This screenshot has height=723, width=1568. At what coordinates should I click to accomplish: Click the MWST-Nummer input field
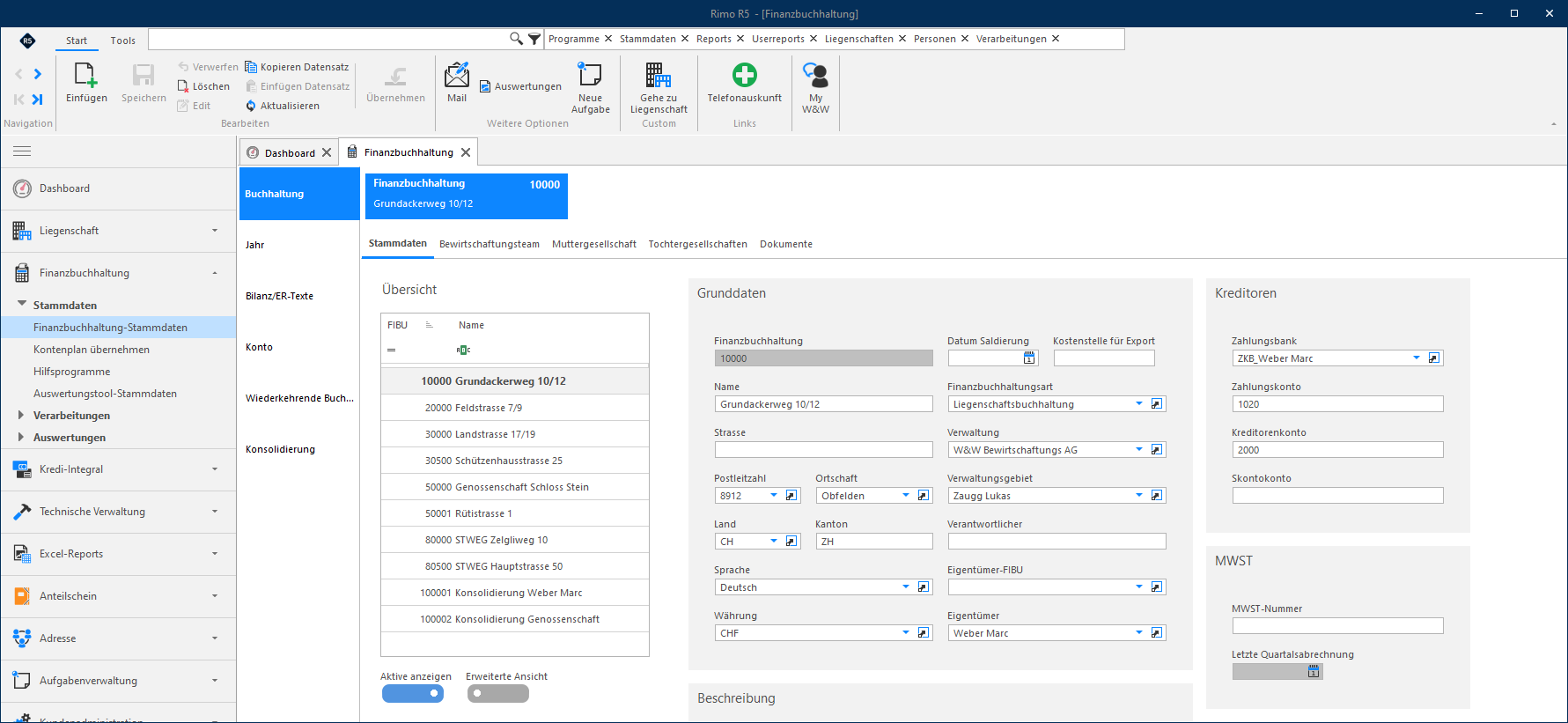pyautogui.click(x=1338, y=626)
